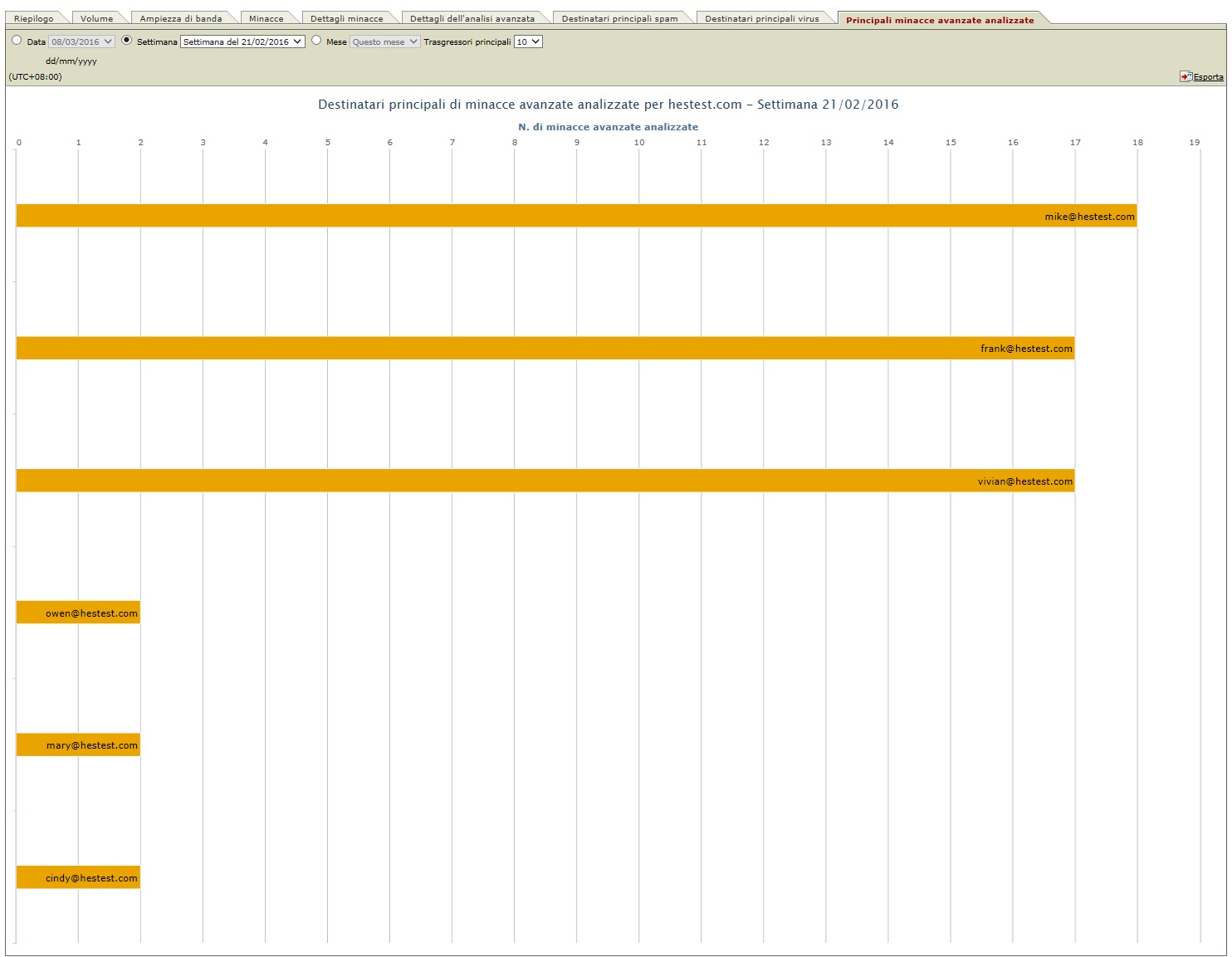Click the mike@hestest.com chart bar
The image size is (1232, 957).
coord(576,216)
